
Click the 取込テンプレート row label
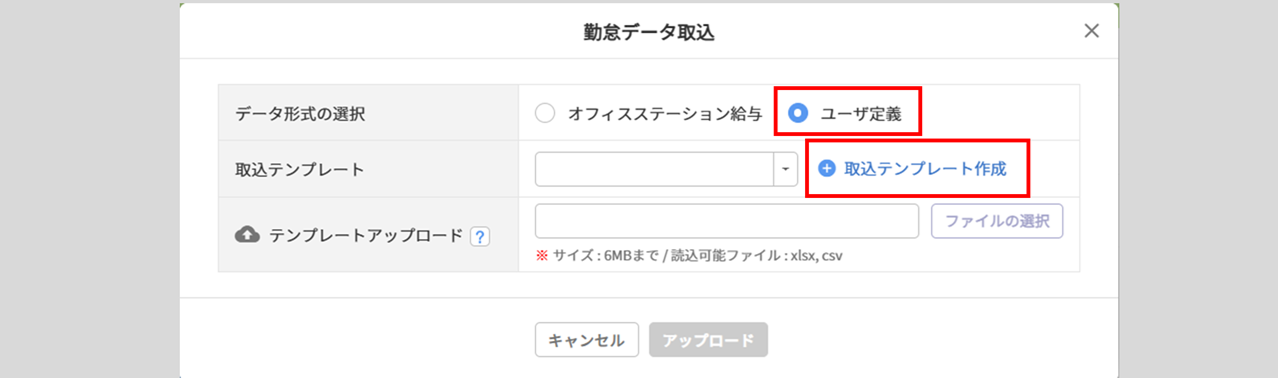click(300, 169)
